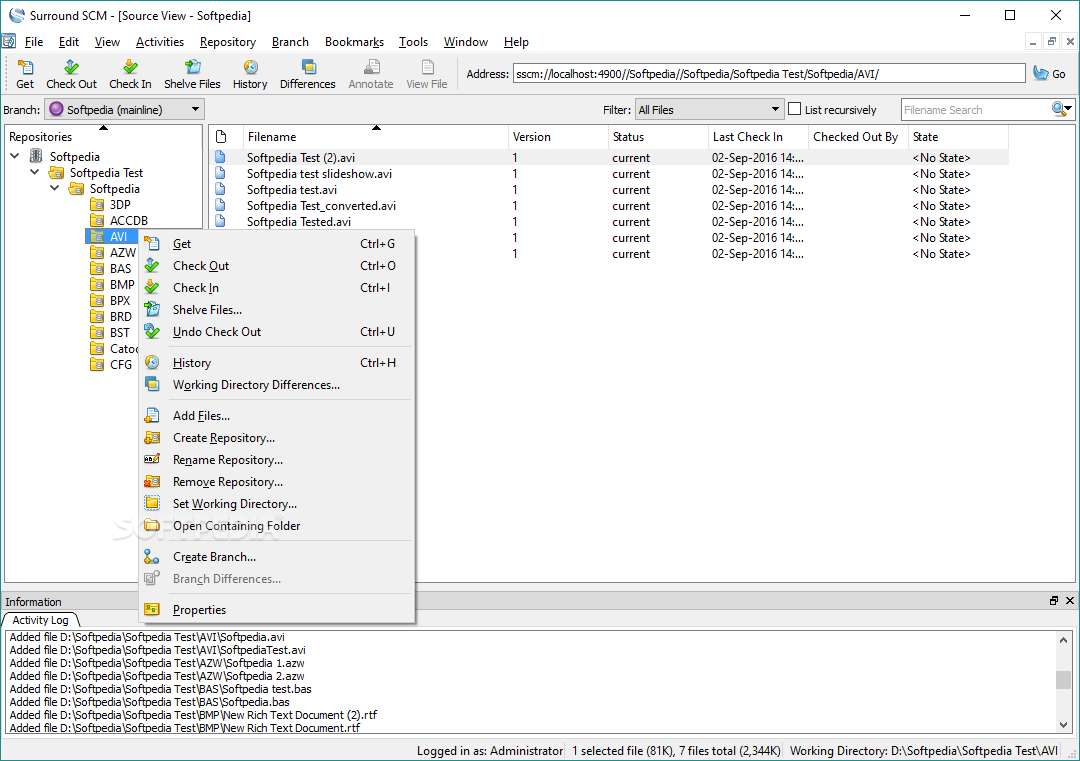
Task: Close the Information panel
Action: coord(1070,601)
